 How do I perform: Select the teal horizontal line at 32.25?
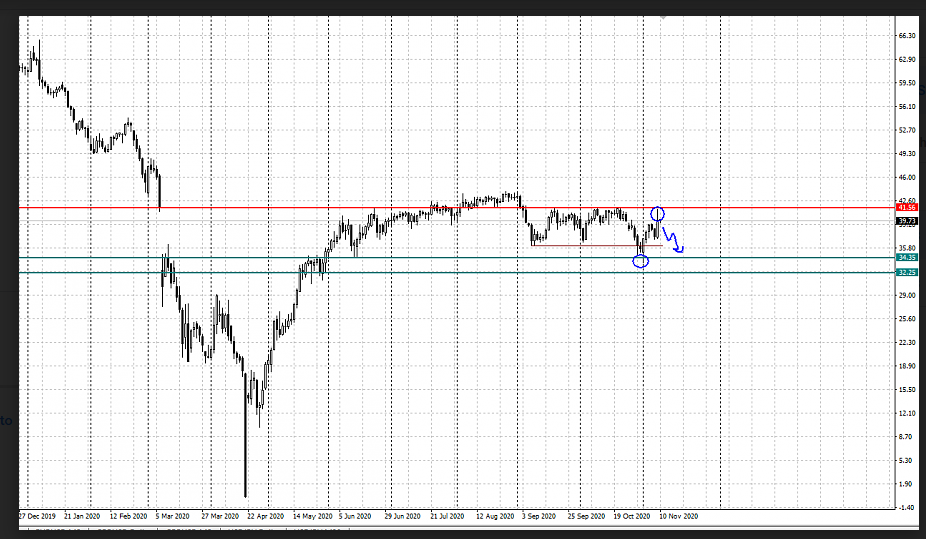pos(450,272)
